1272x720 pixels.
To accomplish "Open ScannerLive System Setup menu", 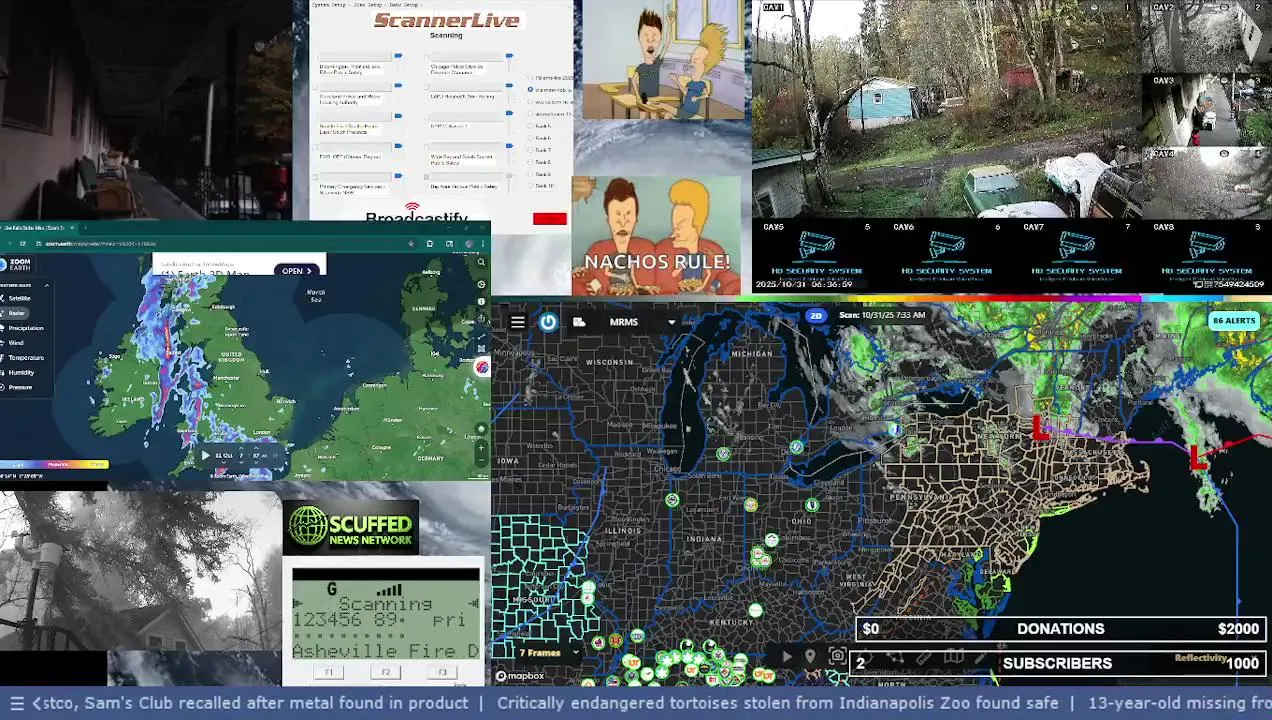I will pyautogui.click(x=329, y=5).
